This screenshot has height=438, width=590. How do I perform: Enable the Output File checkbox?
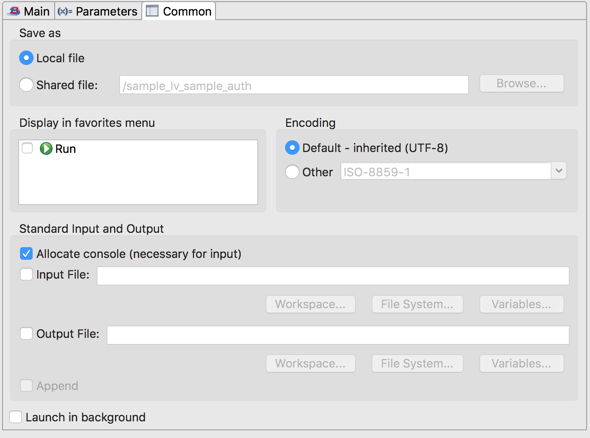[x=26, y=333]
